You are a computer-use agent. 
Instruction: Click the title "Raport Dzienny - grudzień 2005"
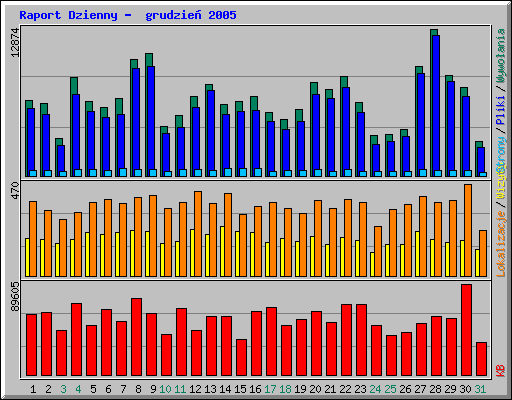[x=128, y=15]
